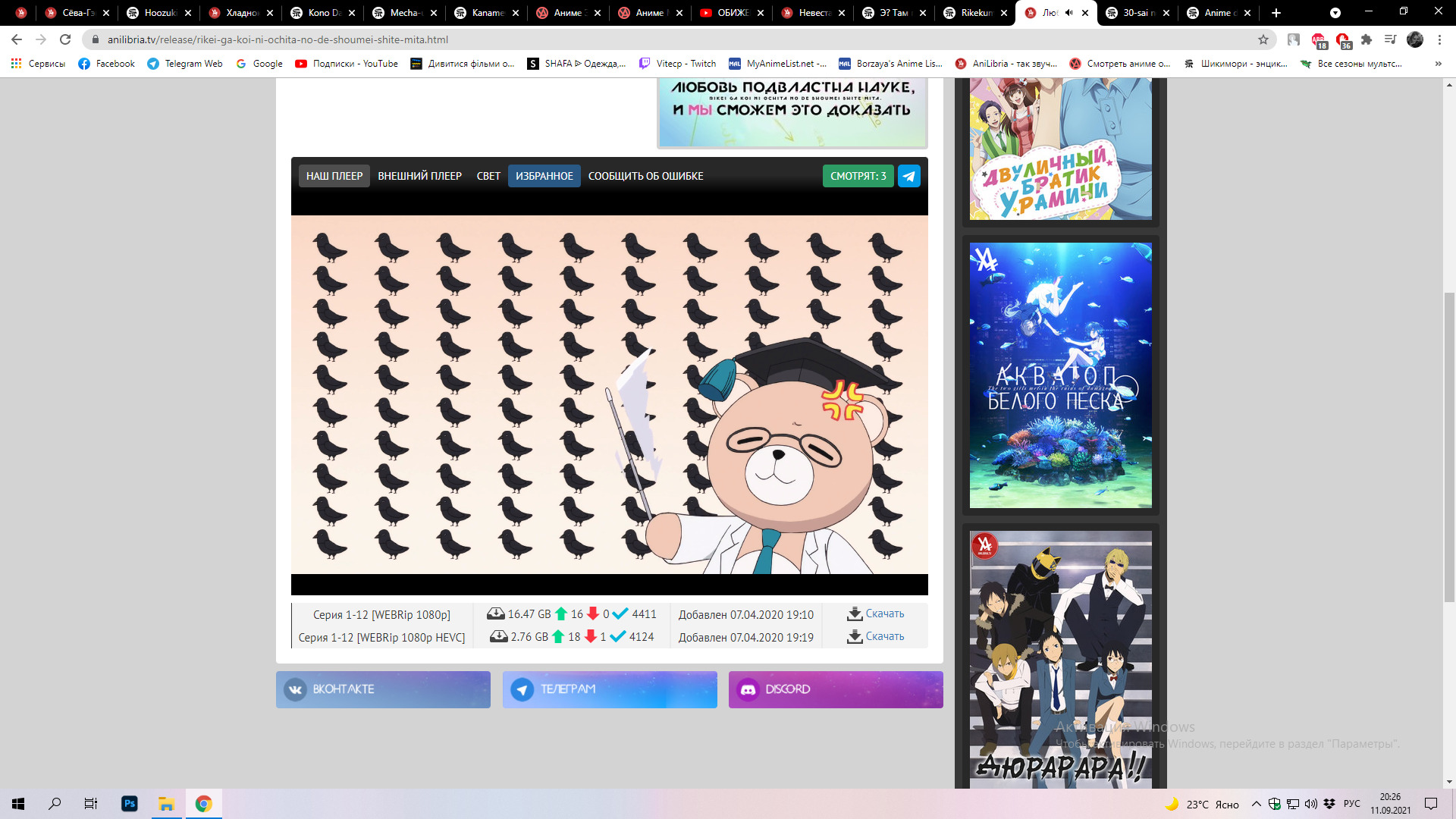Open the Chrome media control icon
The image size is (1456, 819).
pyautogui.click(x=1390, y=39)
